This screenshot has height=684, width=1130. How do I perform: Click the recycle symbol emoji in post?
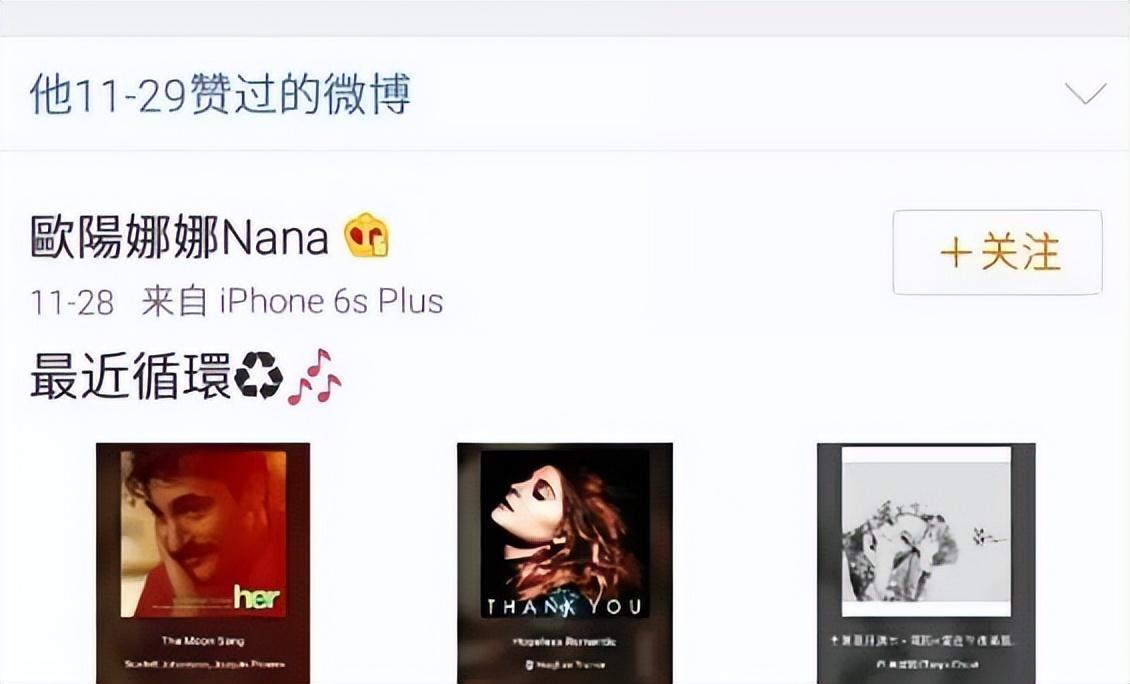coord(259,375)
